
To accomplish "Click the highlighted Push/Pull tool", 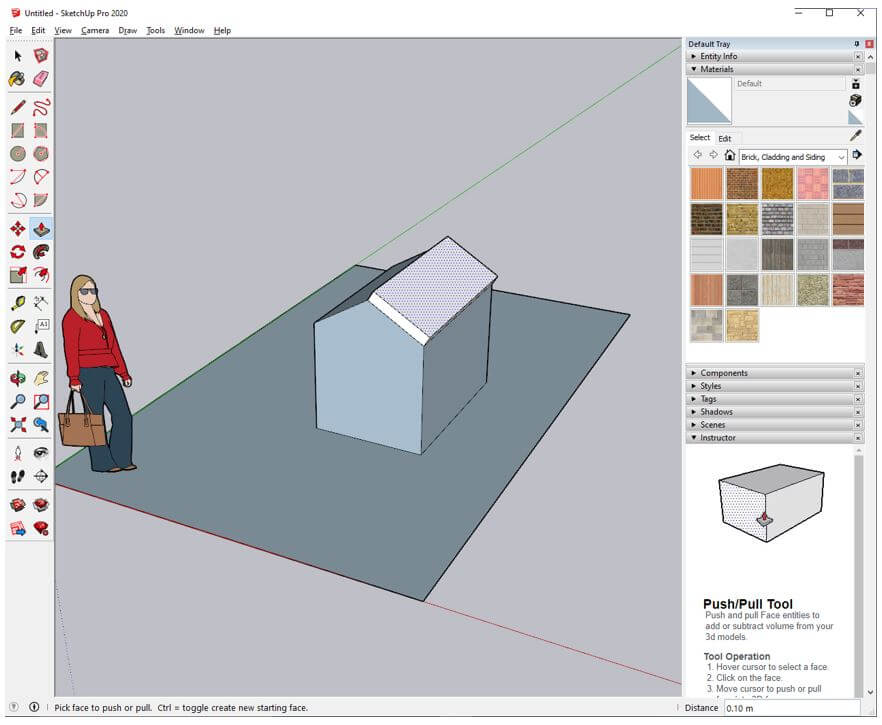I will [40, 228].
